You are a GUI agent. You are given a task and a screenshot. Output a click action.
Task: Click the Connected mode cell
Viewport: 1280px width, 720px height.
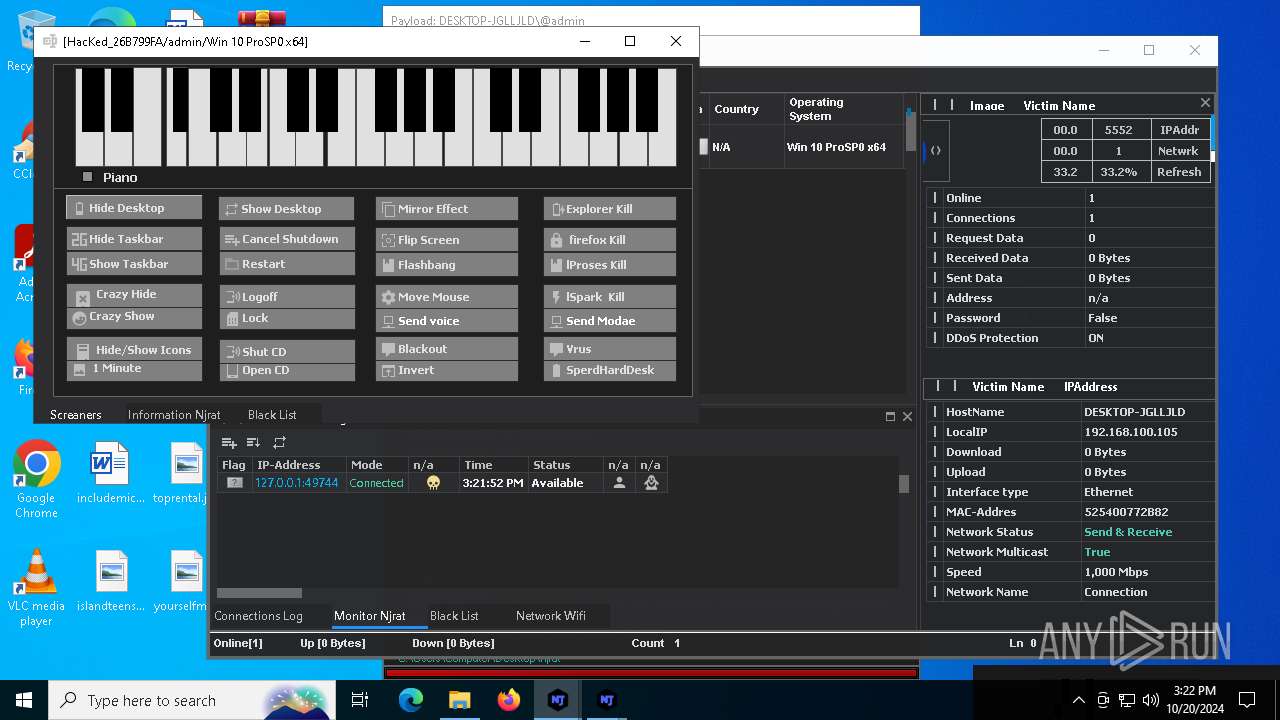pyautogui.click(x=377, y=483)
